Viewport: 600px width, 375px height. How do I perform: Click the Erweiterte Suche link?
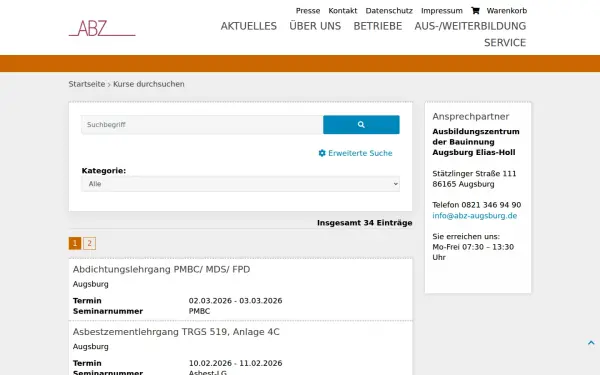pyautogui.click(x=360, y=153)
